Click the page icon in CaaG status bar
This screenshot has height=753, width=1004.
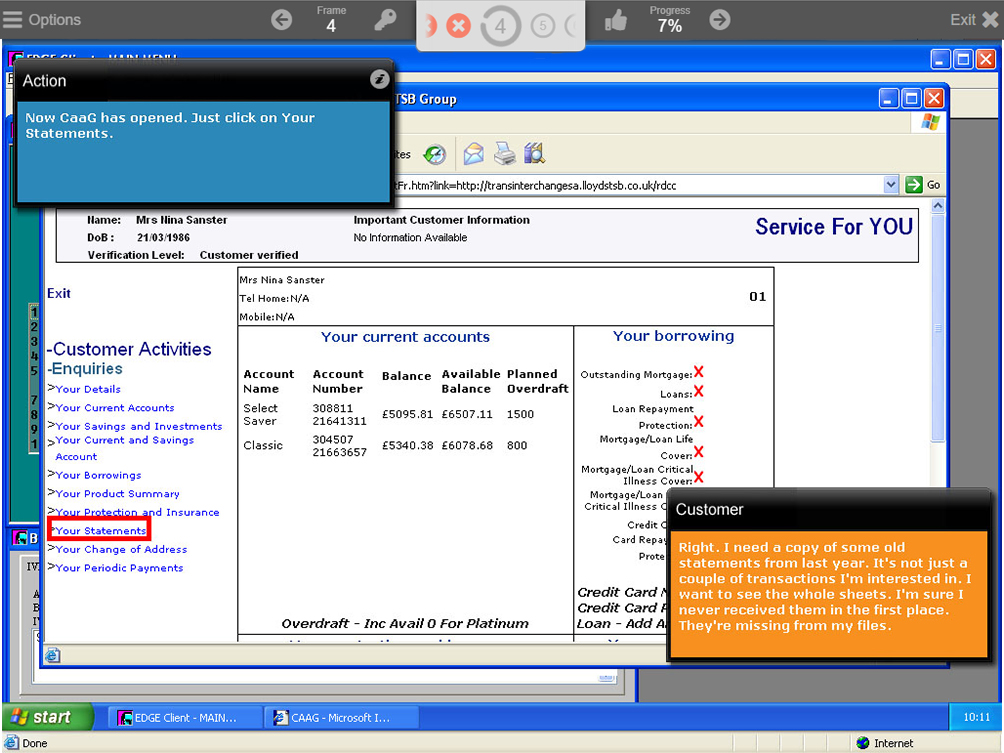[53, 655]
